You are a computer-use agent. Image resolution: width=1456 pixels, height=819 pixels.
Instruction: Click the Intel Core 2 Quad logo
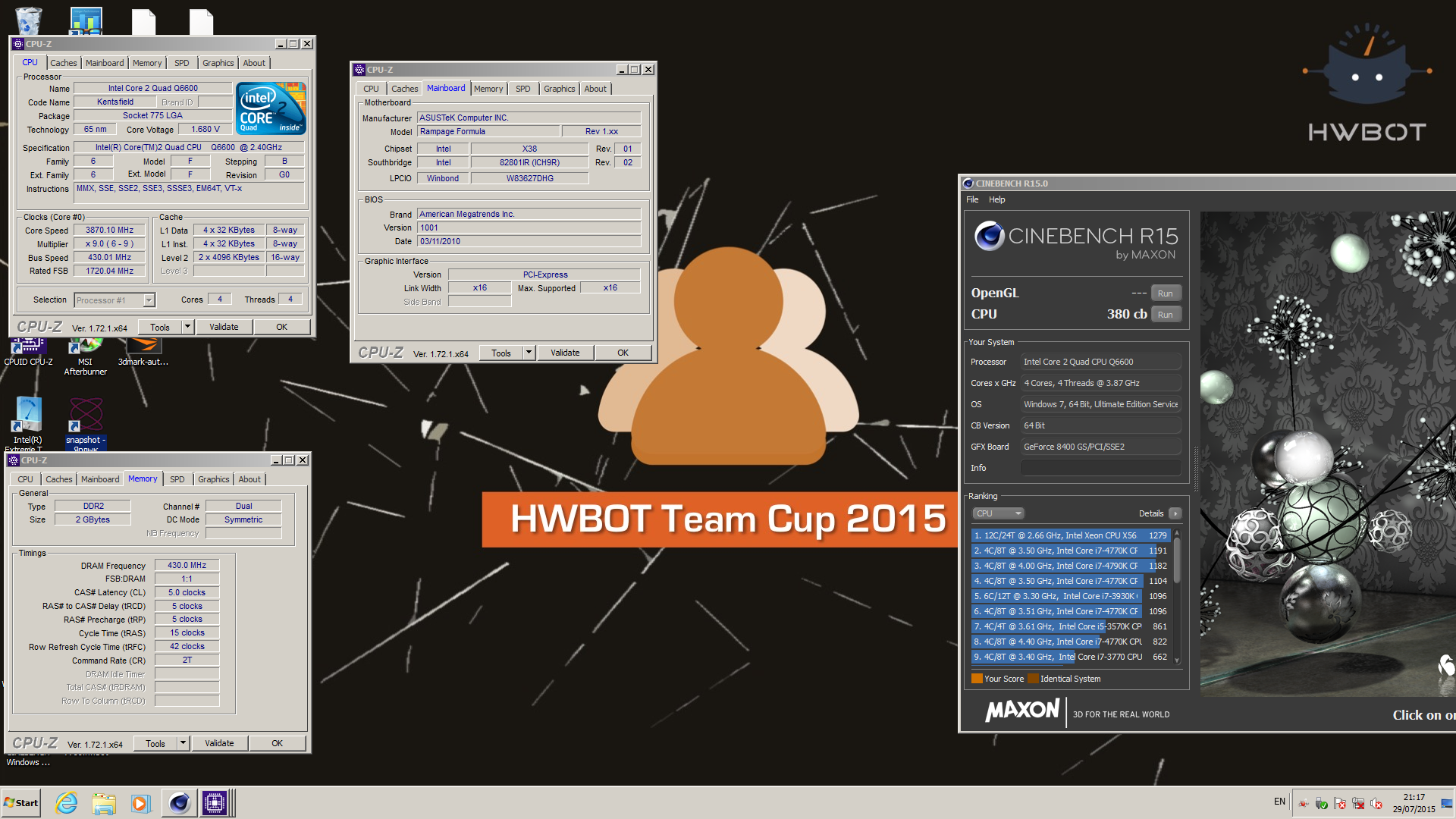[271, 108]
